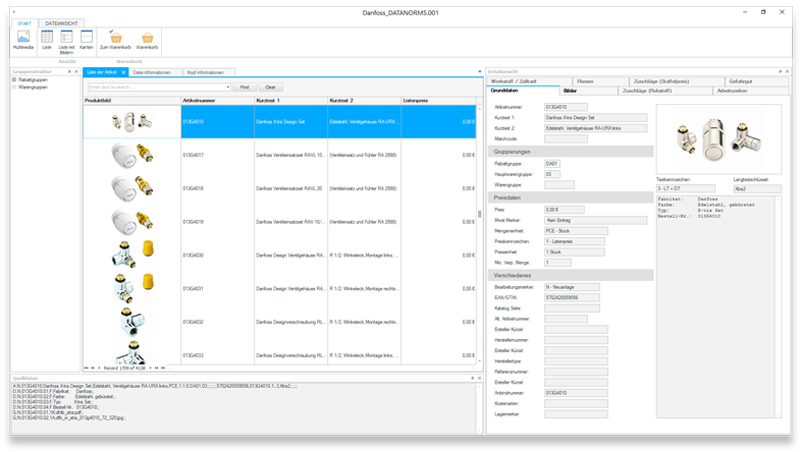Click the Kurztext 1 field with Danfoss Xtra Design Set
Image resolution: width=800 pixels, height=452 pixels.
pyautogui.click(x=595, y=117)
